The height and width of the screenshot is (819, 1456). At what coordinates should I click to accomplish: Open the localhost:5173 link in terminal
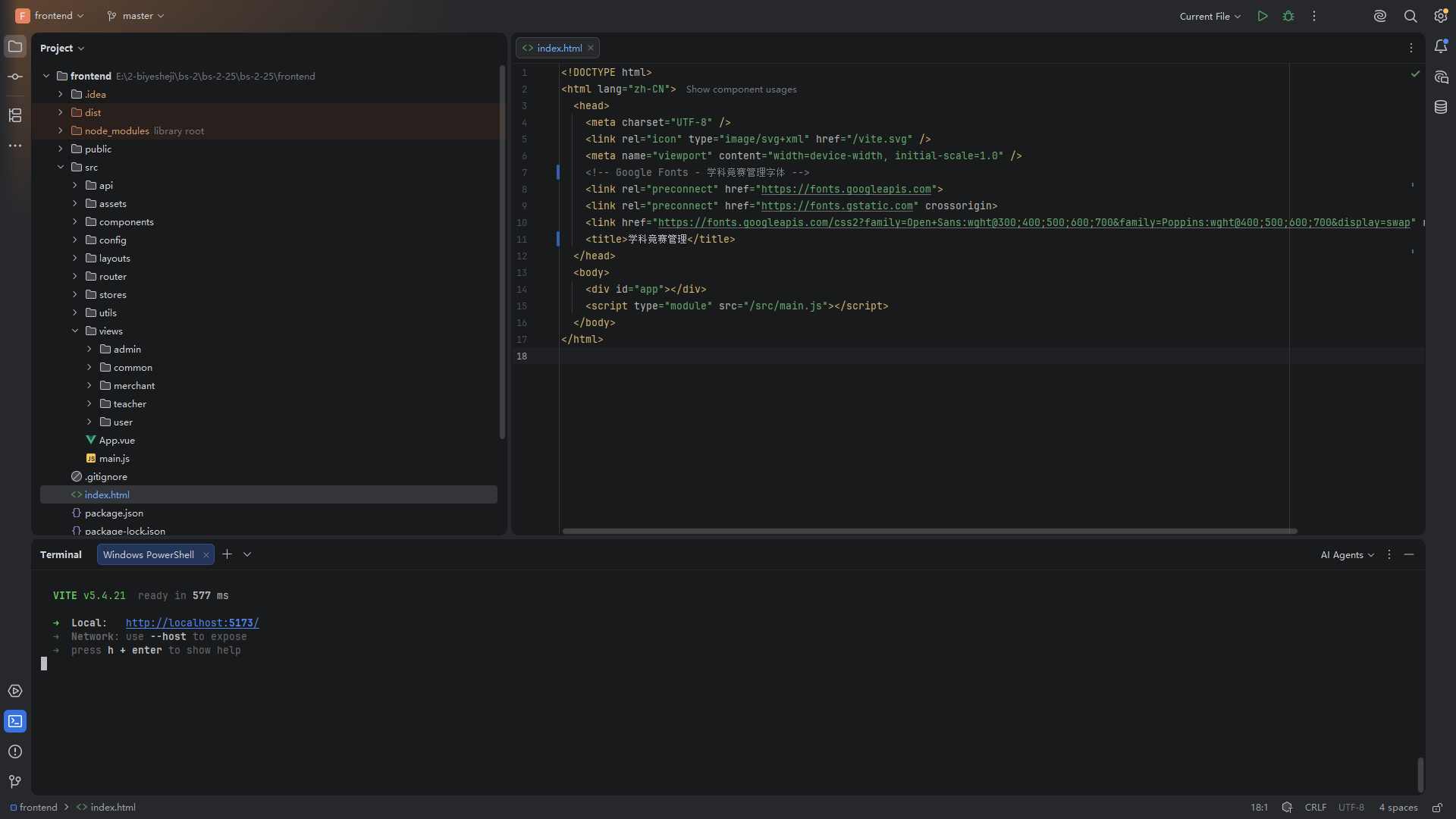193,623
